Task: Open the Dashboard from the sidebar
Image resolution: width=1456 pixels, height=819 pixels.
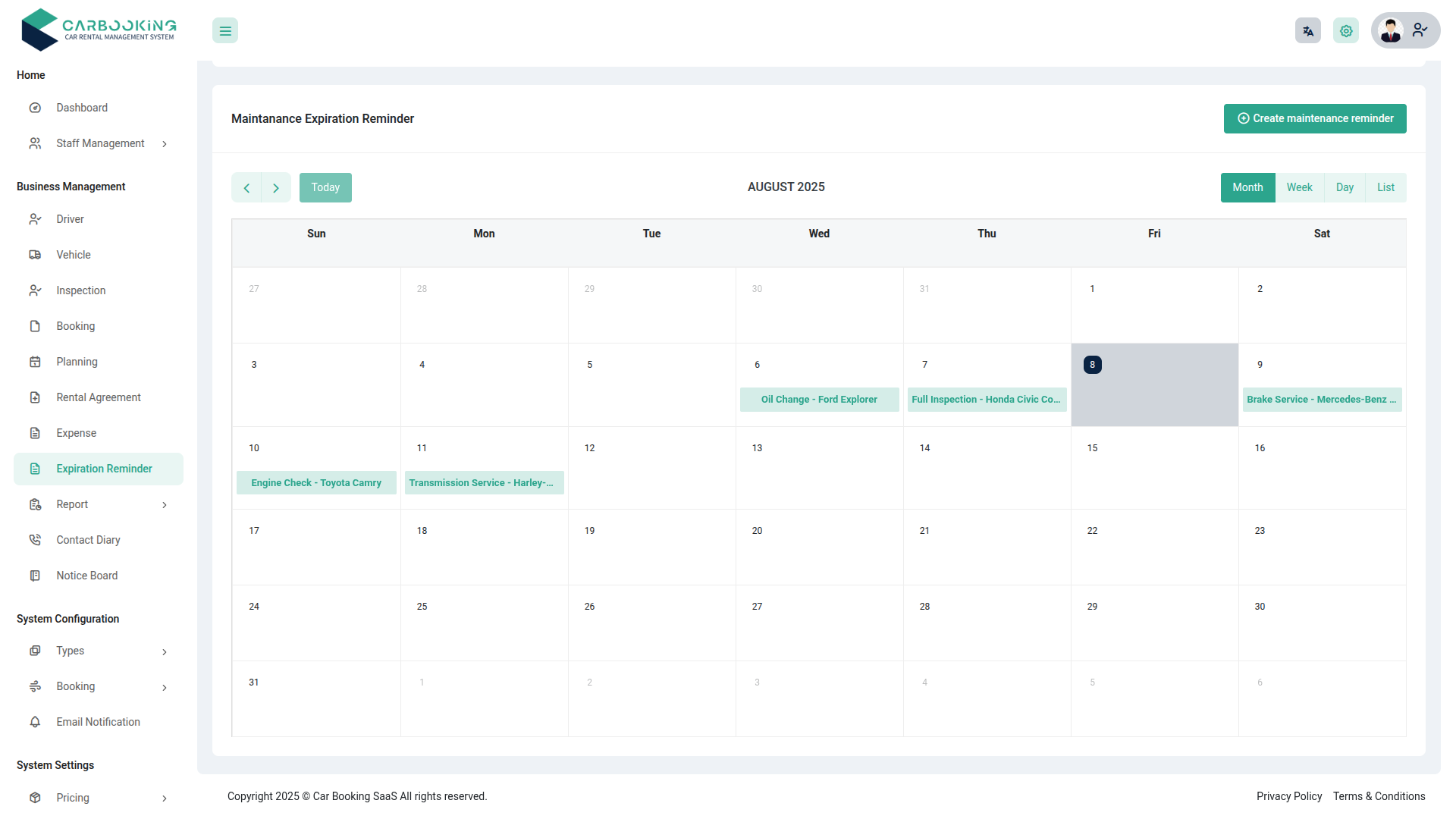Action: (82, 107)
